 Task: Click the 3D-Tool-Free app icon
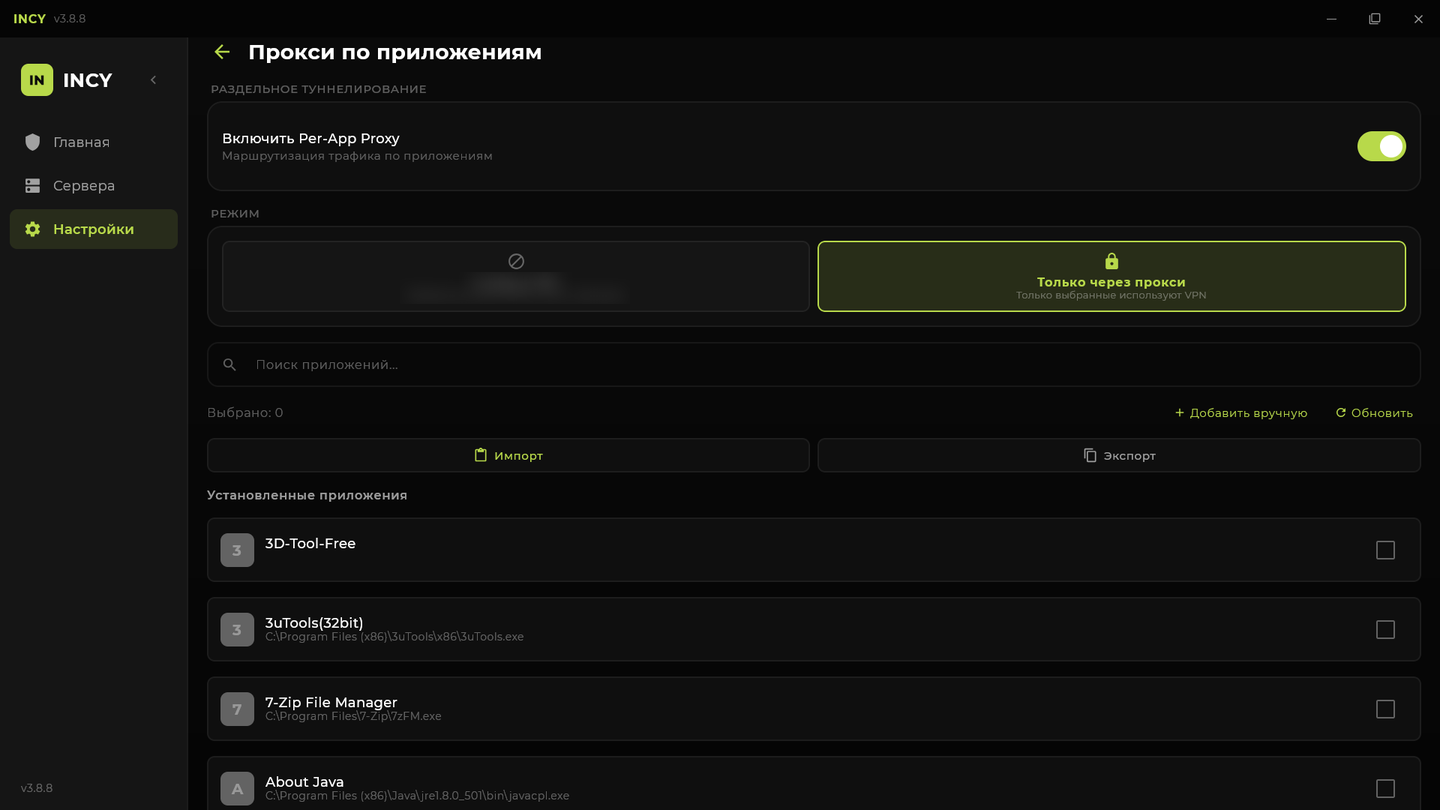(237, 550)
